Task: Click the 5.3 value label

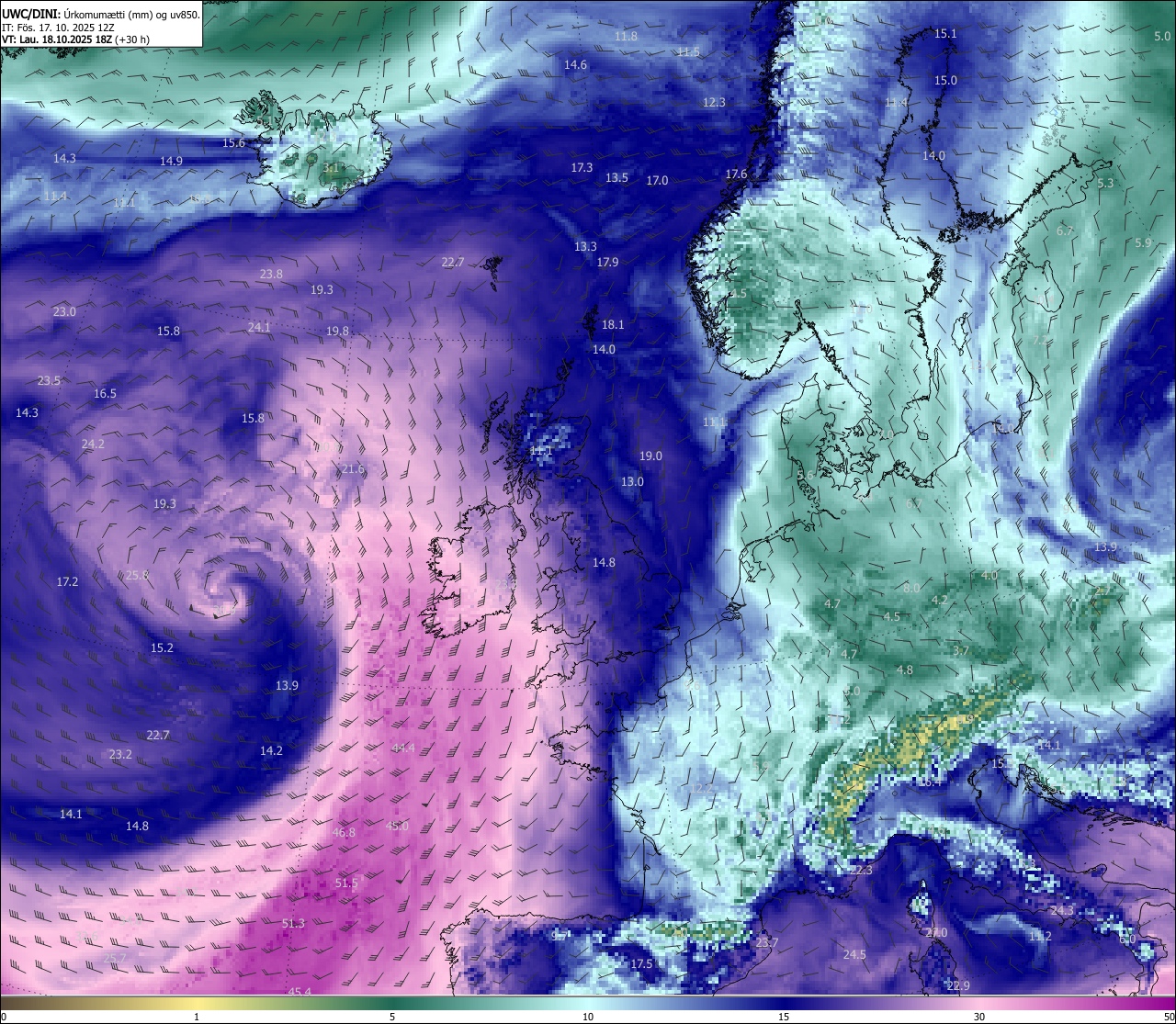Action: coord(1105,183)
